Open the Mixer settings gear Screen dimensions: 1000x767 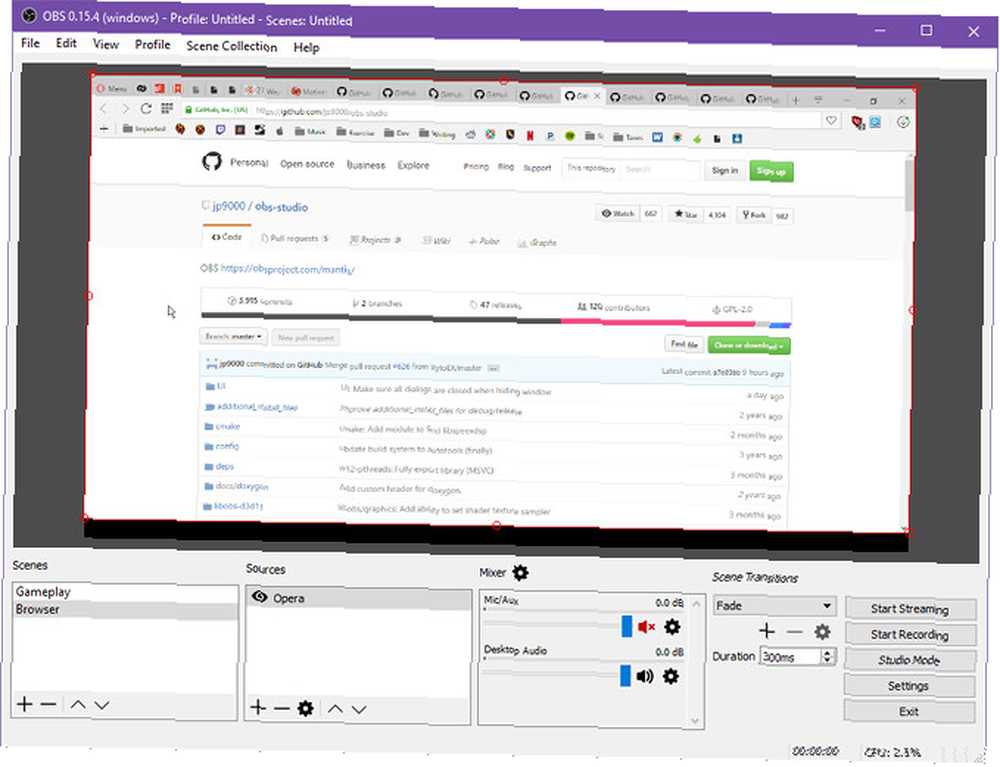pyautogui.click(x=520, y=573)
